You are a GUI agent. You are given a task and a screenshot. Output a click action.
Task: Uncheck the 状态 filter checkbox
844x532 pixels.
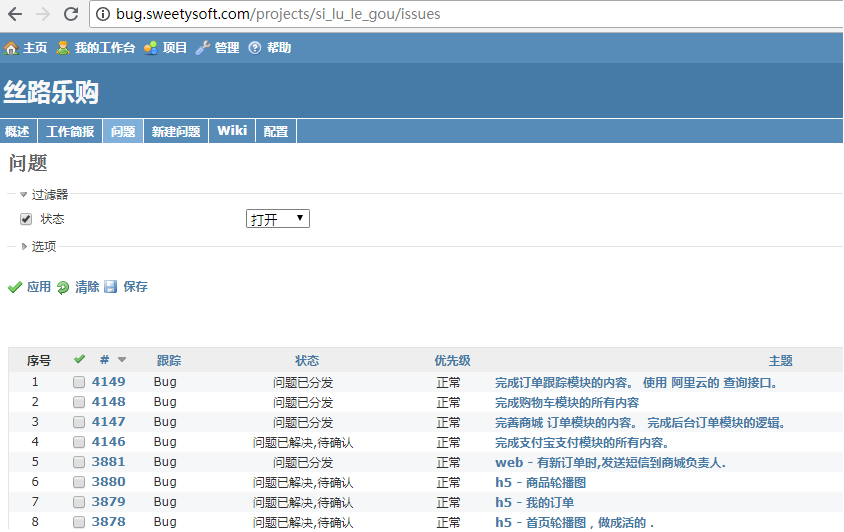27,219
